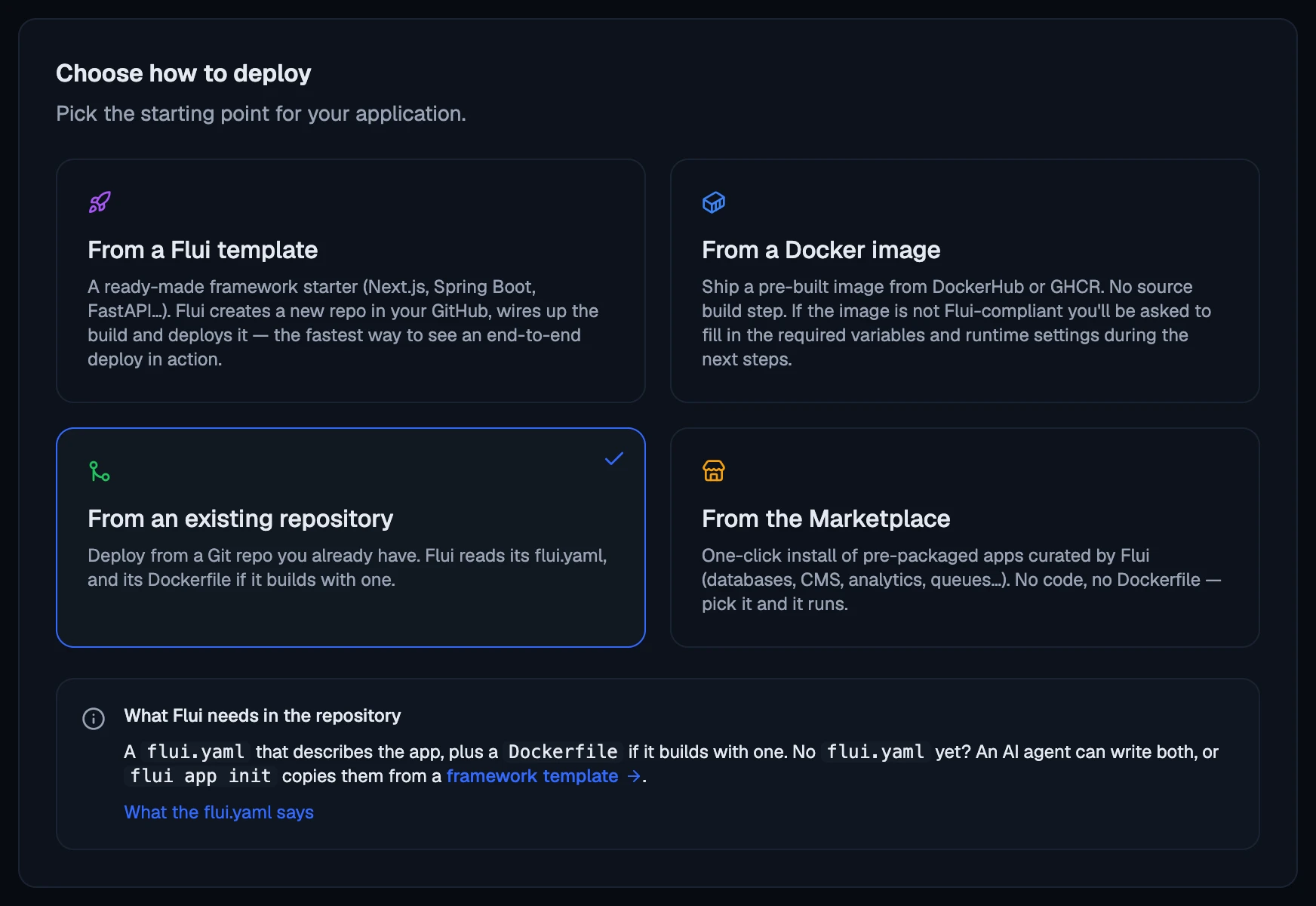Pick the From the Marketplace option
The width and height of the screenshot is (1316, 906).
tap(965, 538)
